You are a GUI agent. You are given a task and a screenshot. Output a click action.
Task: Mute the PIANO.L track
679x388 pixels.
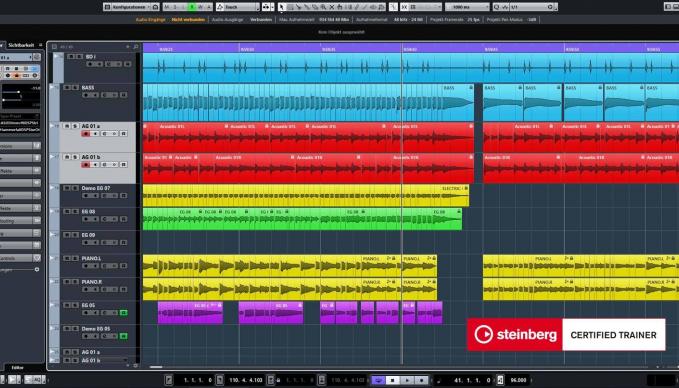coord(67,259)
